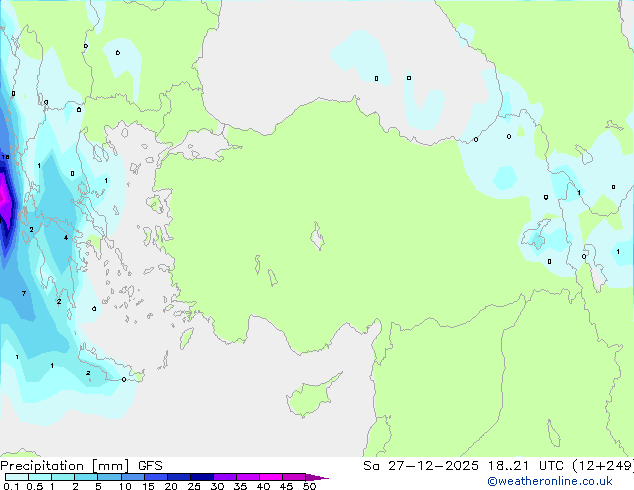Image resolution: width=634 pixels, height=490 pixels.
Task: Click the legend label '0.5'
Action: (x=35, y=486)
